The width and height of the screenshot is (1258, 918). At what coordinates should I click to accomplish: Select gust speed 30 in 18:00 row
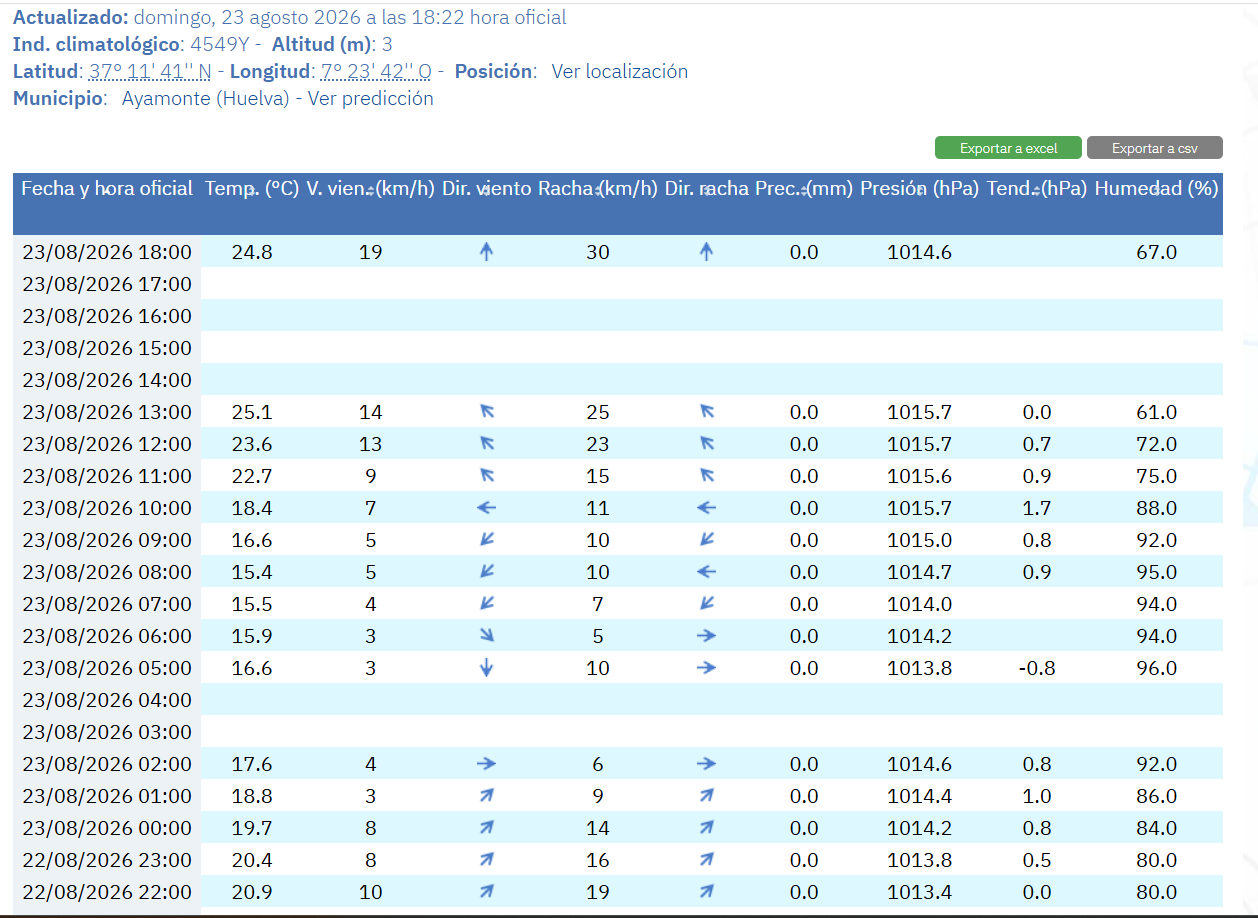point(598,252)
